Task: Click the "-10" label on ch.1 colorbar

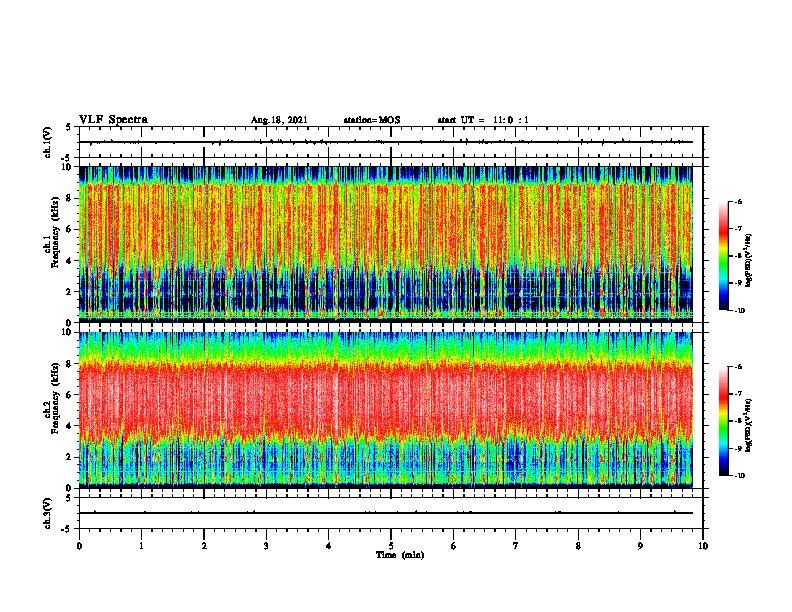Action: (740, 311)
